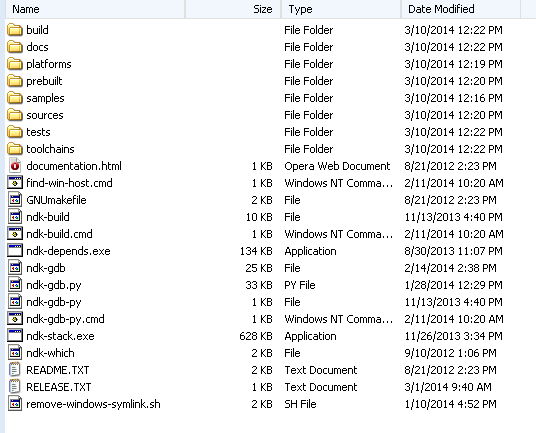
Task: Sort files by Size column header
Action: tap(233, 9)
